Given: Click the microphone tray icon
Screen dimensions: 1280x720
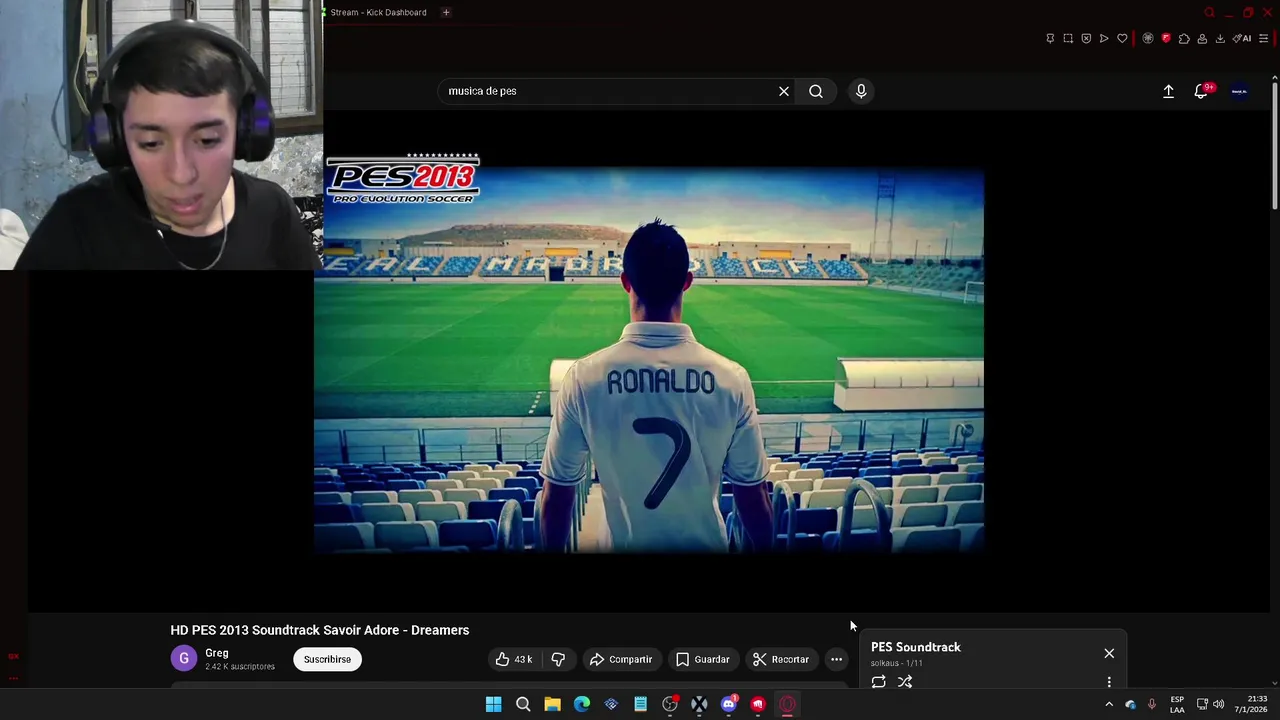Looking at the screenshot, I should click(x=1152, y=704).
